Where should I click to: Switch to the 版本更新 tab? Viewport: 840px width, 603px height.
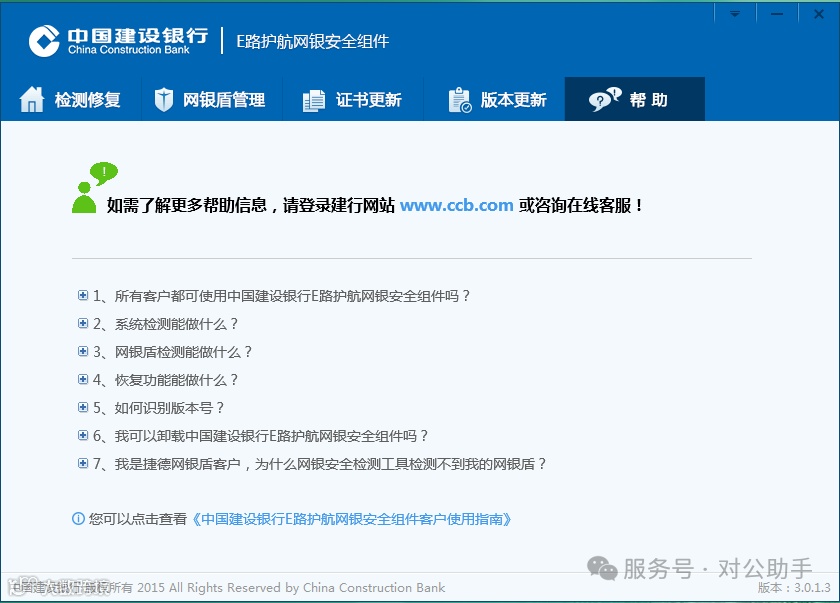(494, 99)
